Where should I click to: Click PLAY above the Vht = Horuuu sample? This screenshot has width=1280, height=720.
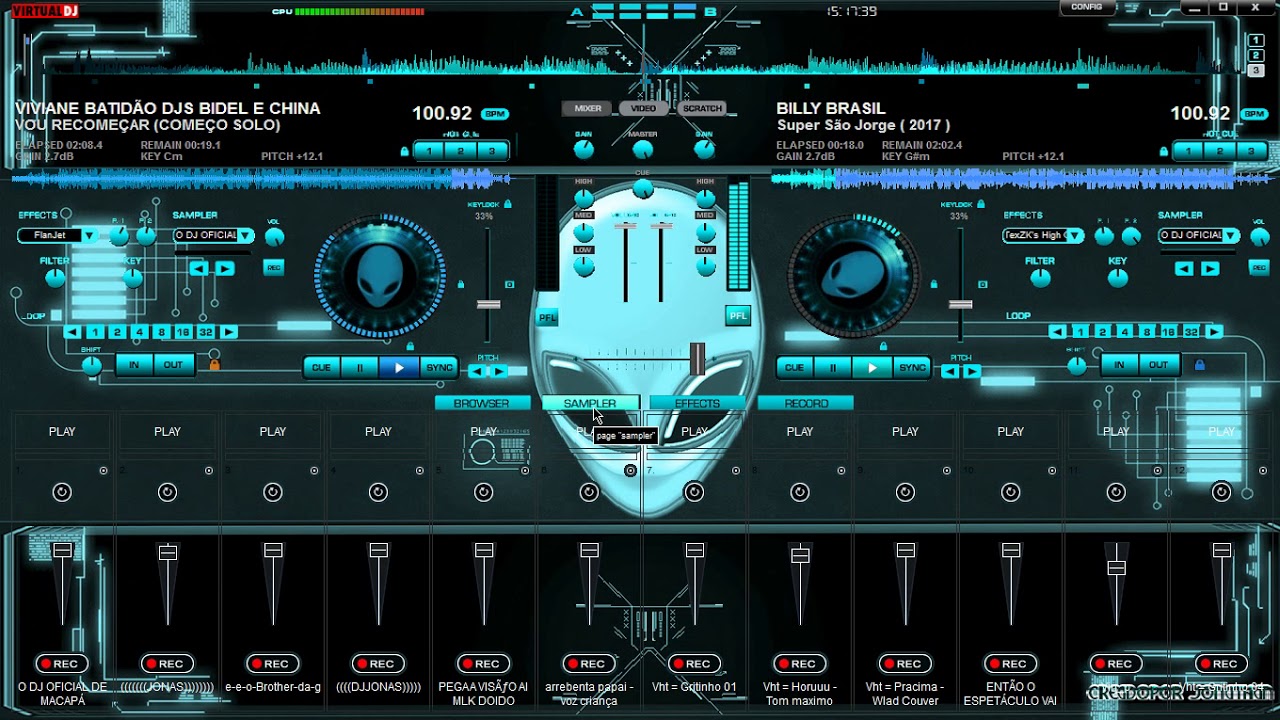[800, 432]
